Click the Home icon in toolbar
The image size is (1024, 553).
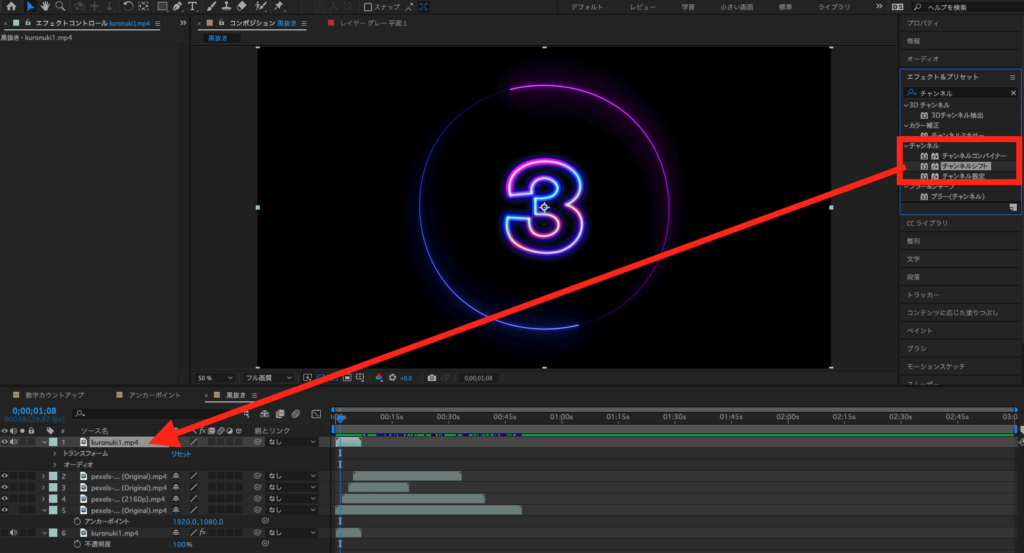tap(10, 7)
